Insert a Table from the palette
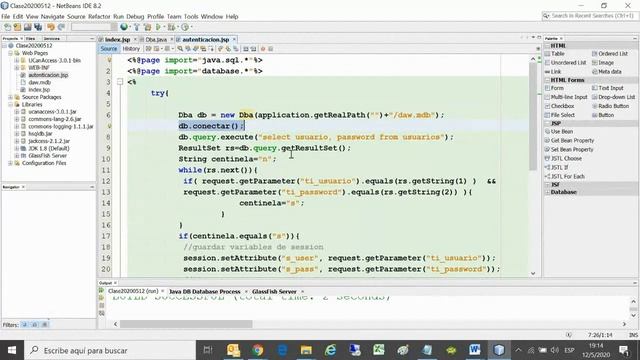 [555, 54]
